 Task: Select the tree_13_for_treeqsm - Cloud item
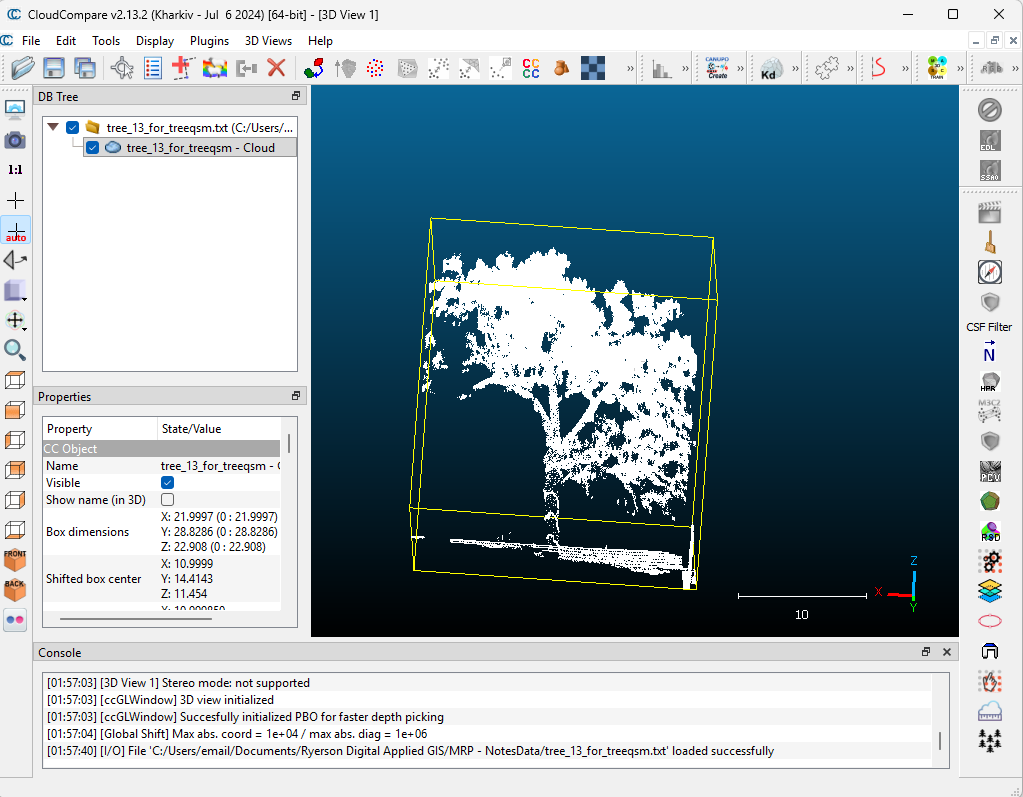click(x=200, y=148)
